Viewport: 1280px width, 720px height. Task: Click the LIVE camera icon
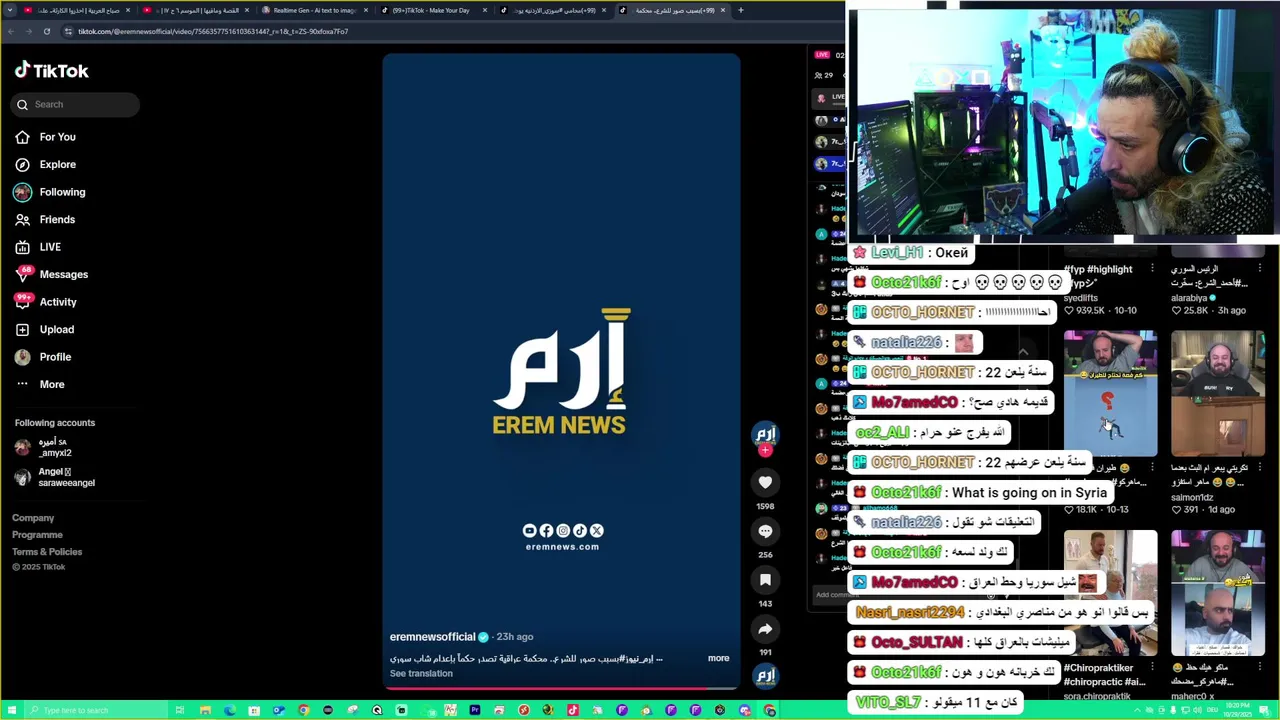pos(22,247)
